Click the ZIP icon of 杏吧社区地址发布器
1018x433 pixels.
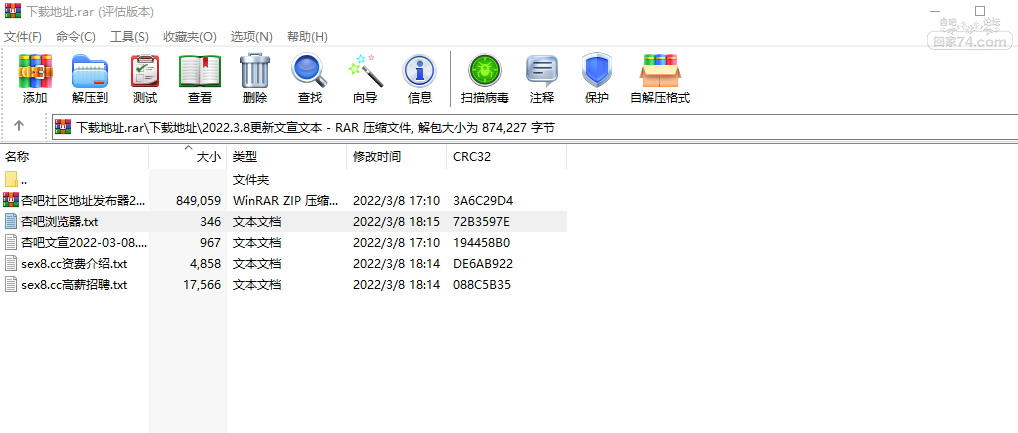tap(11, 200)
